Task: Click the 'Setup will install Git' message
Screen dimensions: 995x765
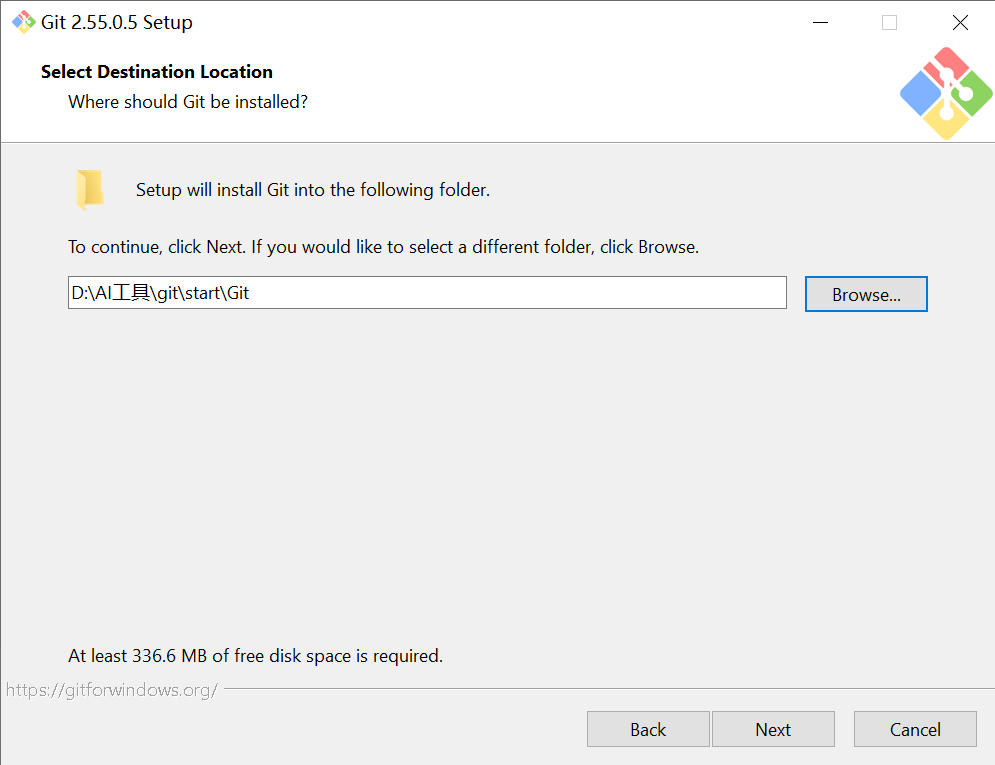Action: tap(313, 190)
